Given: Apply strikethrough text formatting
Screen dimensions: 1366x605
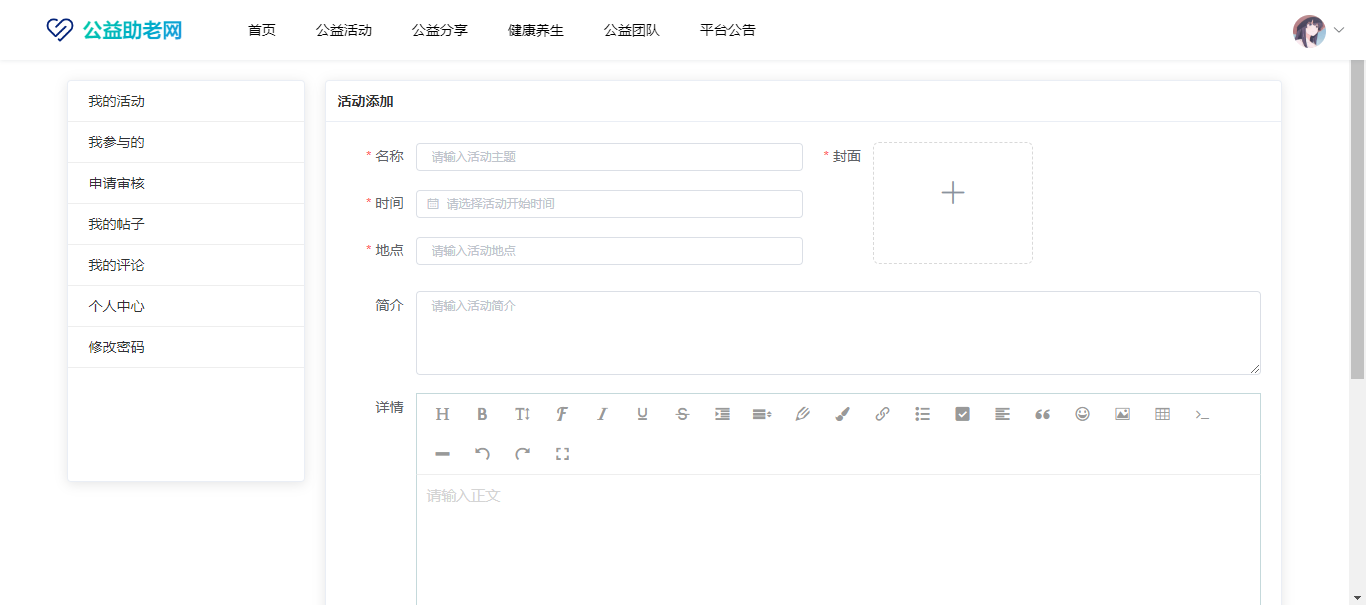Looking at the screenshot, I should click(x=682, y=414).
